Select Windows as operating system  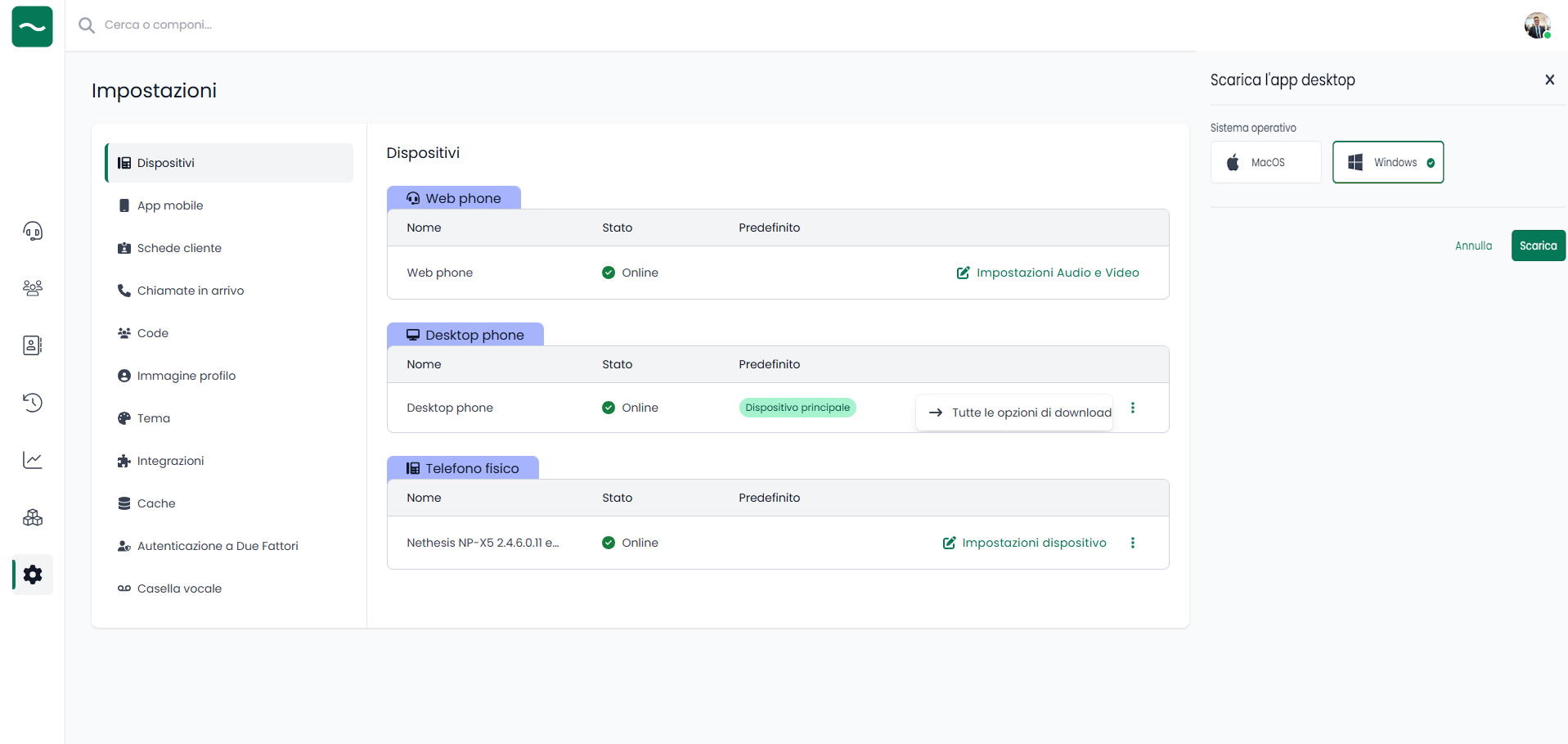pyautogui.click(x=1387, y=162)
